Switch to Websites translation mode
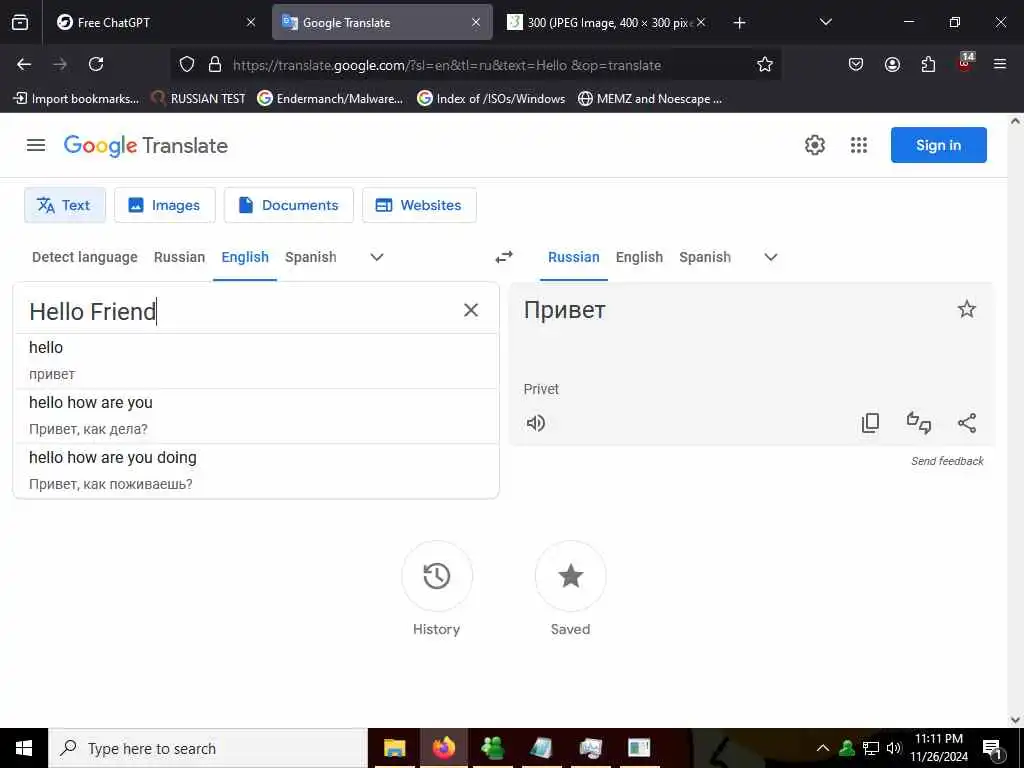 click(x=419, y=205)
